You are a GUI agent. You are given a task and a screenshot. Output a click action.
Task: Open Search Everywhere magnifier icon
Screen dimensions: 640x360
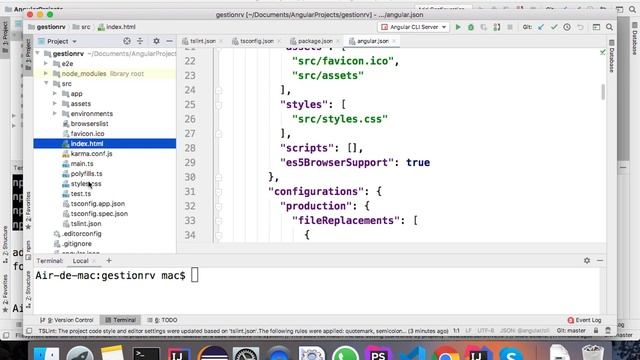(609, 27)
